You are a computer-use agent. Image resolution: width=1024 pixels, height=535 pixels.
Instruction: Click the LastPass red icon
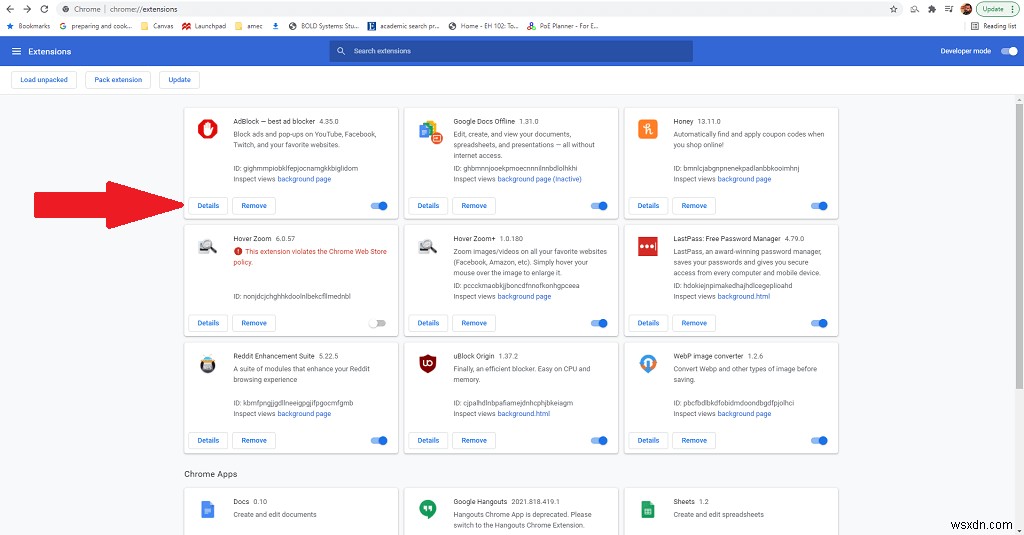648,246
